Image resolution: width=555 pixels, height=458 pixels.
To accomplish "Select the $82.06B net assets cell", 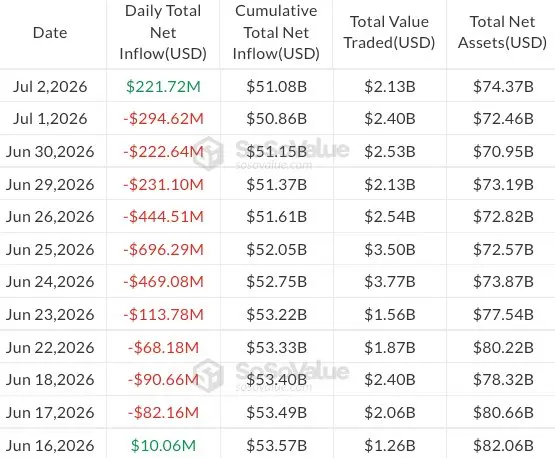I will point(503,446).
